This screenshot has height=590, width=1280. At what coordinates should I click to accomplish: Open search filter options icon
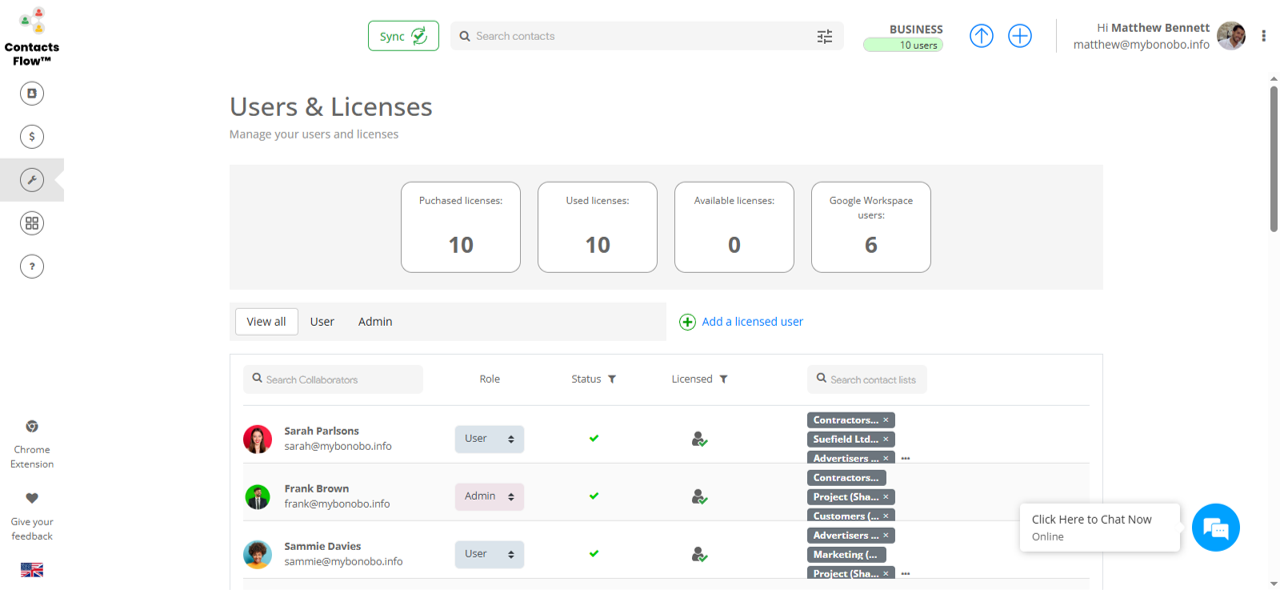(824, 36)
